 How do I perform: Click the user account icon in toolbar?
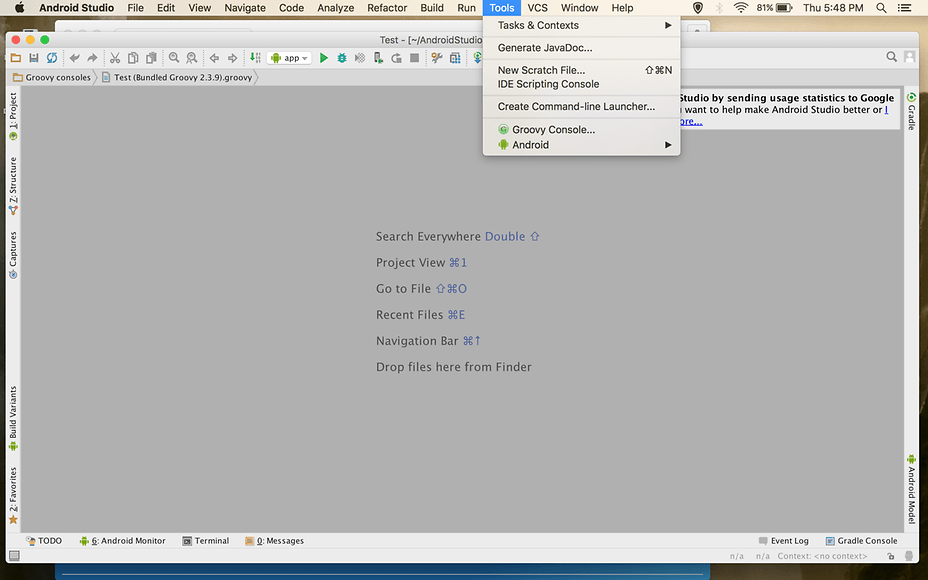point(910,57)
